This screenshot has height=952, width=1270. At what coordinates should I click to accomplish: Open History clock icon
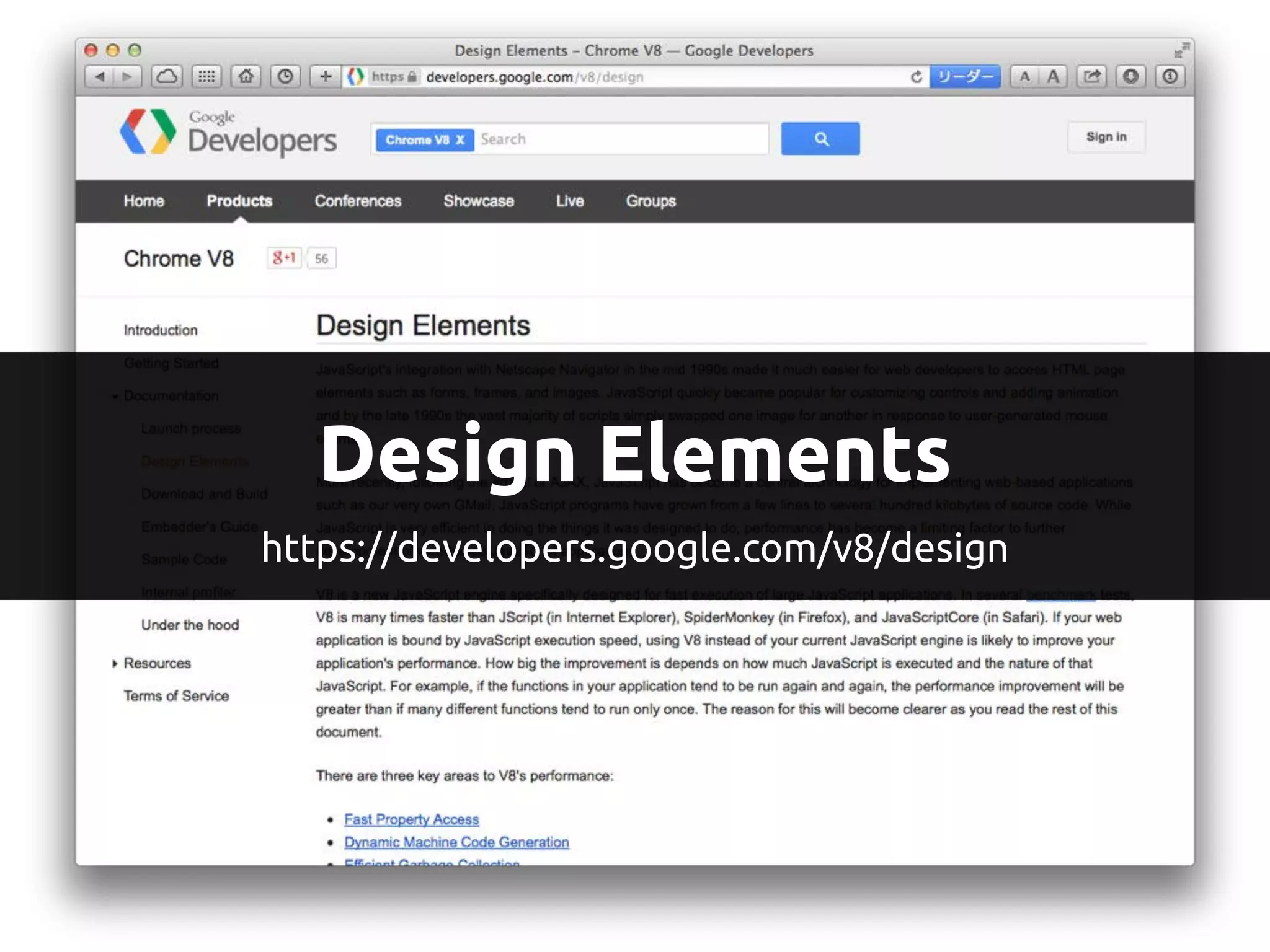click(285, 77)
